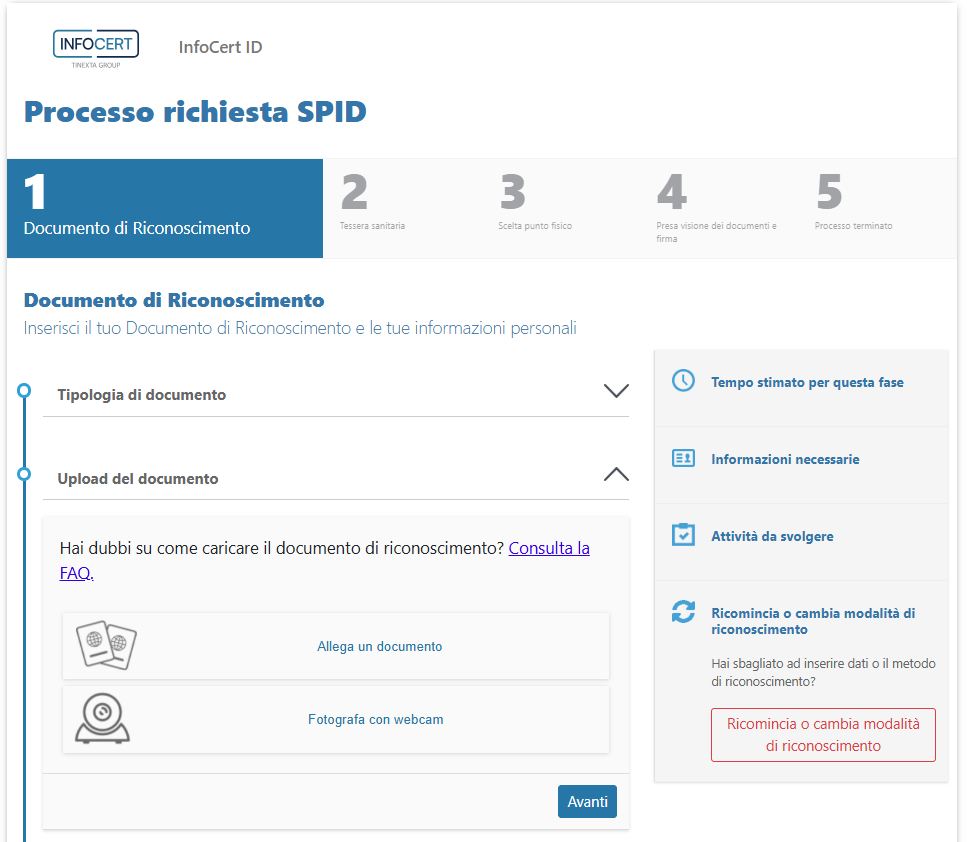Collapse the Upload del documento chevron
This screenshot has width=967, height=842.
point(616,475)
